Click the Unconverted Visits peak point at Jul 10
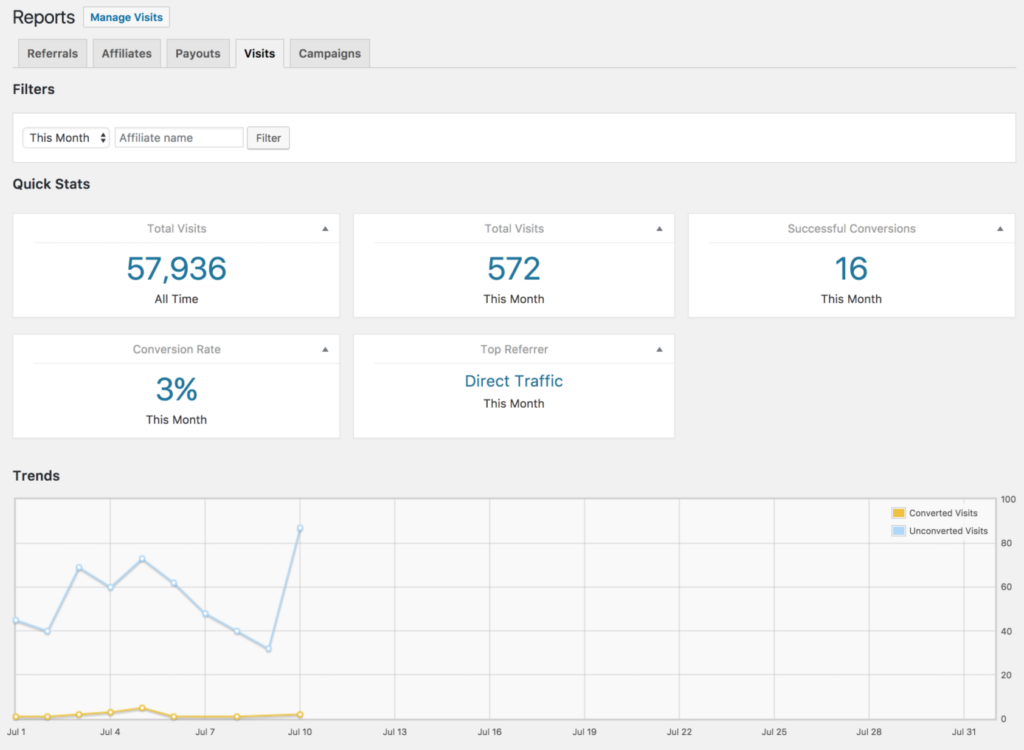The width and height of the screenshot is (1024, 750). pos(300,528)
